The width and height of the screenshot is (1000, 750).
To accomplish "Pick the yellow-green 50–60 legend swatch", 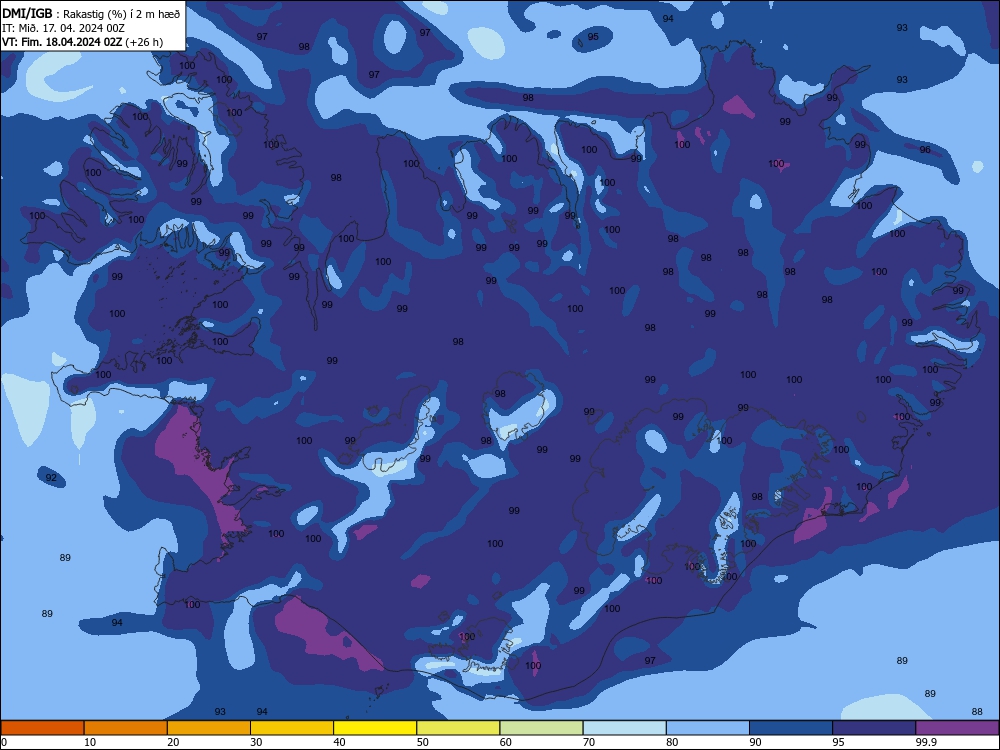I will (459, 728).
